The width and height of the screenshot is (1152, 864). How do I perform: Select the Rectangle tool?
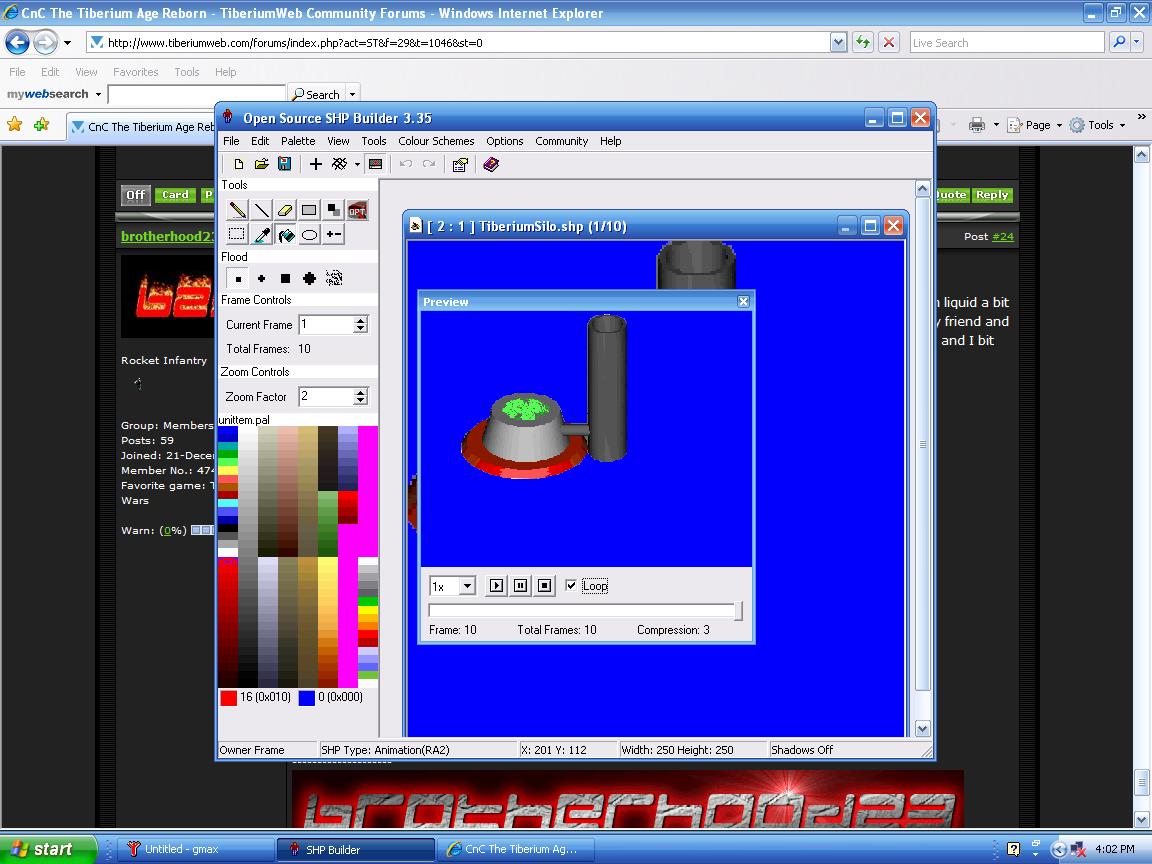click(x=309, y=210)
